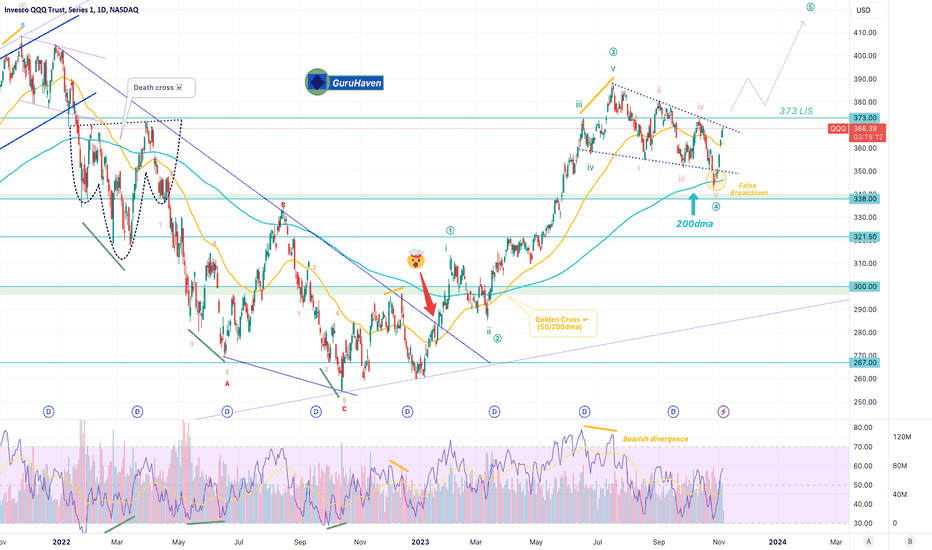932x550 pixels.
Task: Click the 70.00 indicator axis value
Action: coord(863,447)
